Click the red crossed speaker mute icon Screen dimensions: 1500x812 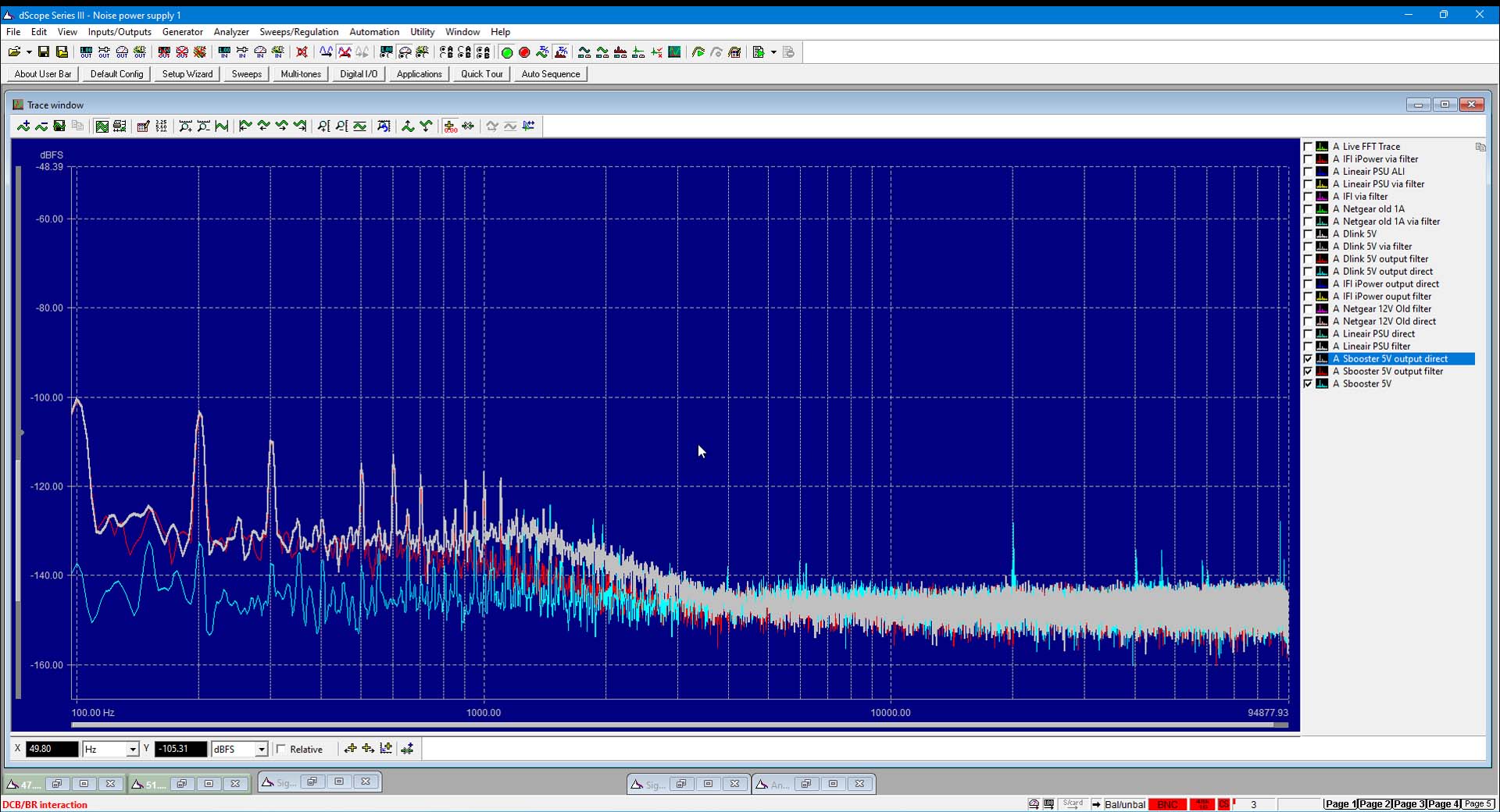click(x=302, y=52)
